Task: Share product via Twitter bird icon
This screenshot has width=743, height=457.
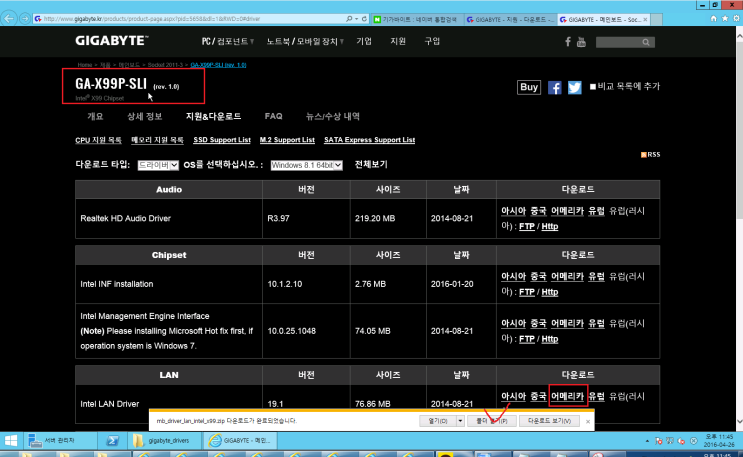Action: pyautogui.click(x=575, y=87)
